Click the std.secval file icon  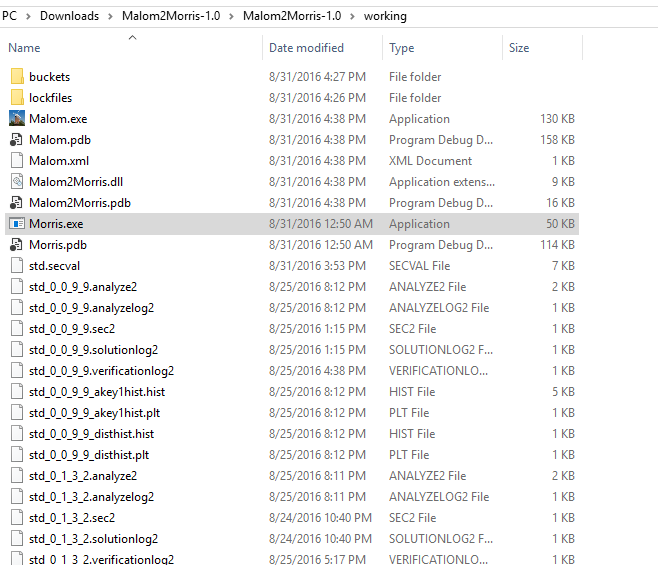point(16,266)
